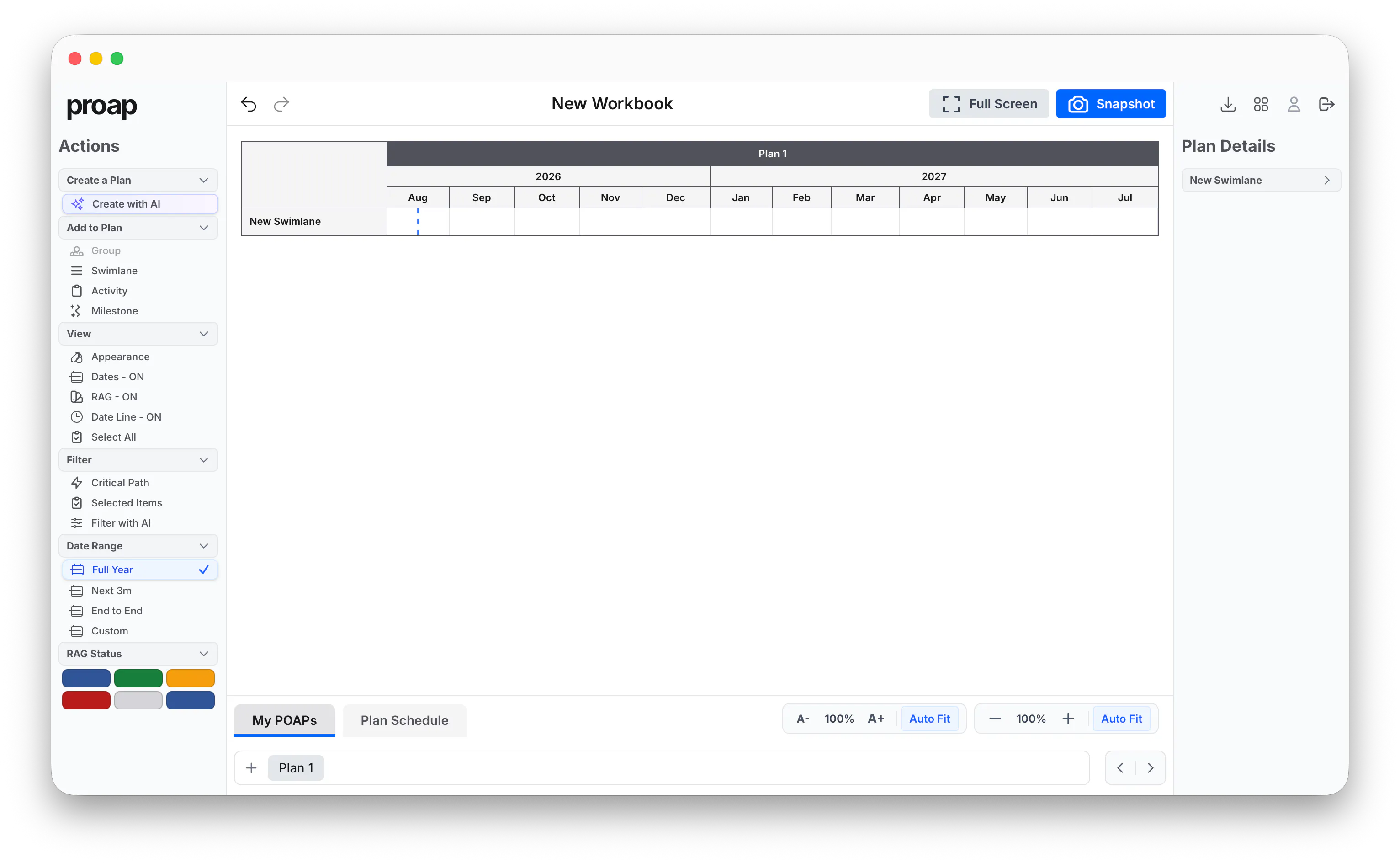The height and width of the screenshot is (863, 1400).
Task: Click the proap logo
Action: tap(101, 106)
